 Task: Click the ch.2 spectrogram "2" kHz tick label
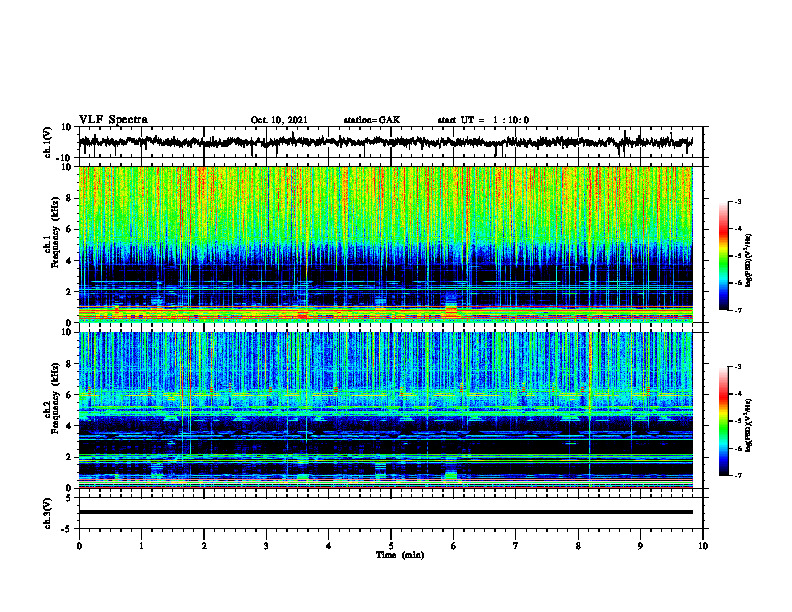tap(69, 457)
